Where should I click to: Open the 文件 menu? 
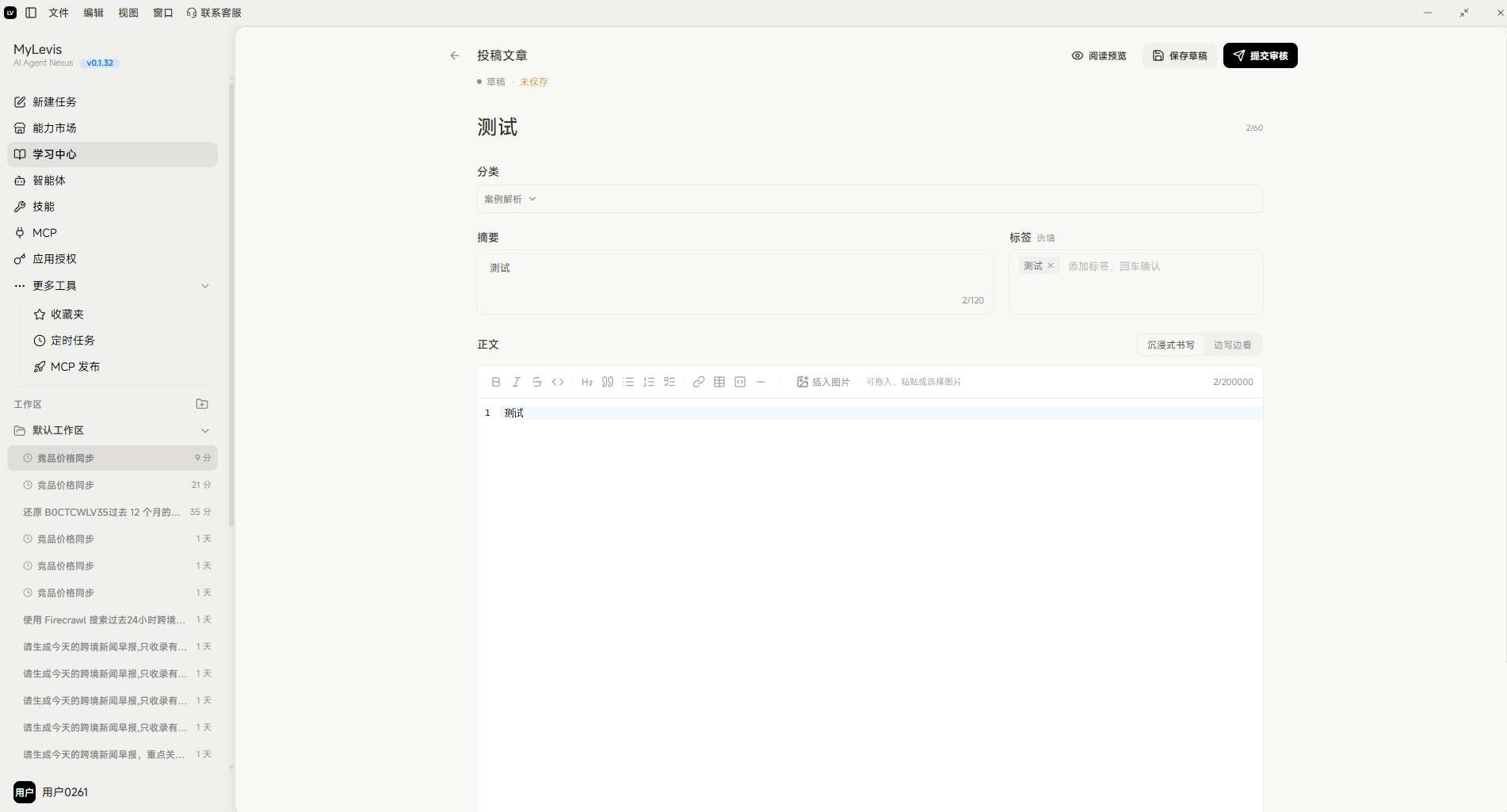pyautogui.click(x=59, y=13)
